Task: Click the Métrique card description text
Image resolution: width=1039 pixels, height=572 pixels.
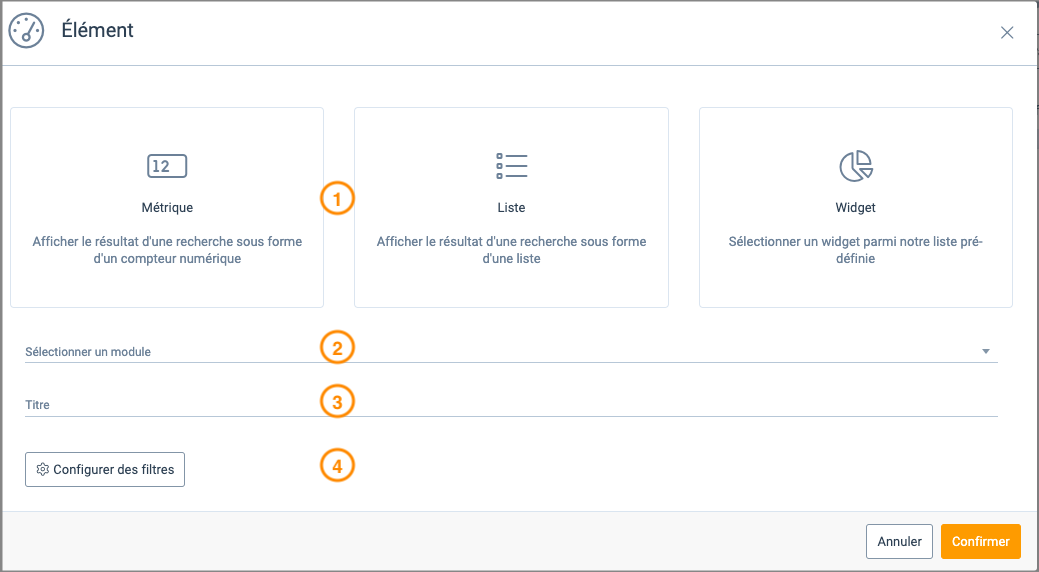Action: click(x=167, y=250)
